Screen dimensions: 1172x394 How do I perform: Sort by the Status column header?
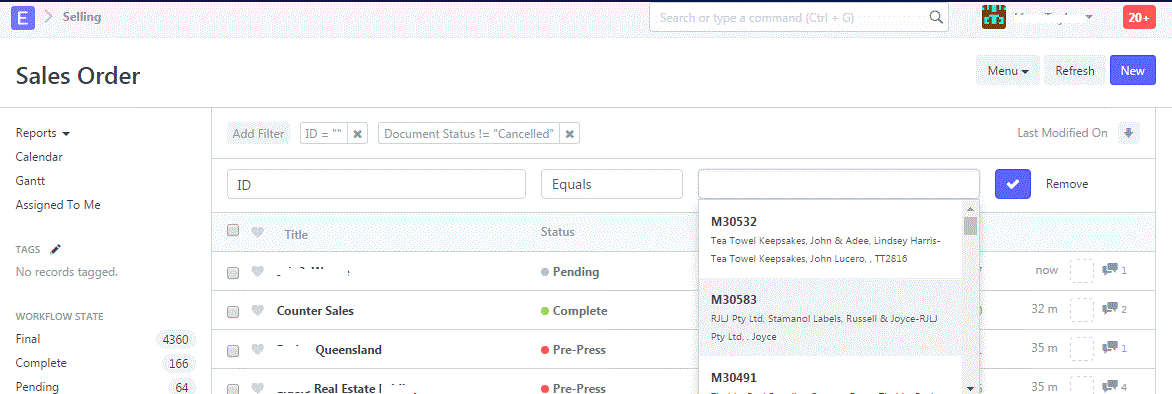[x=558, y=232]
